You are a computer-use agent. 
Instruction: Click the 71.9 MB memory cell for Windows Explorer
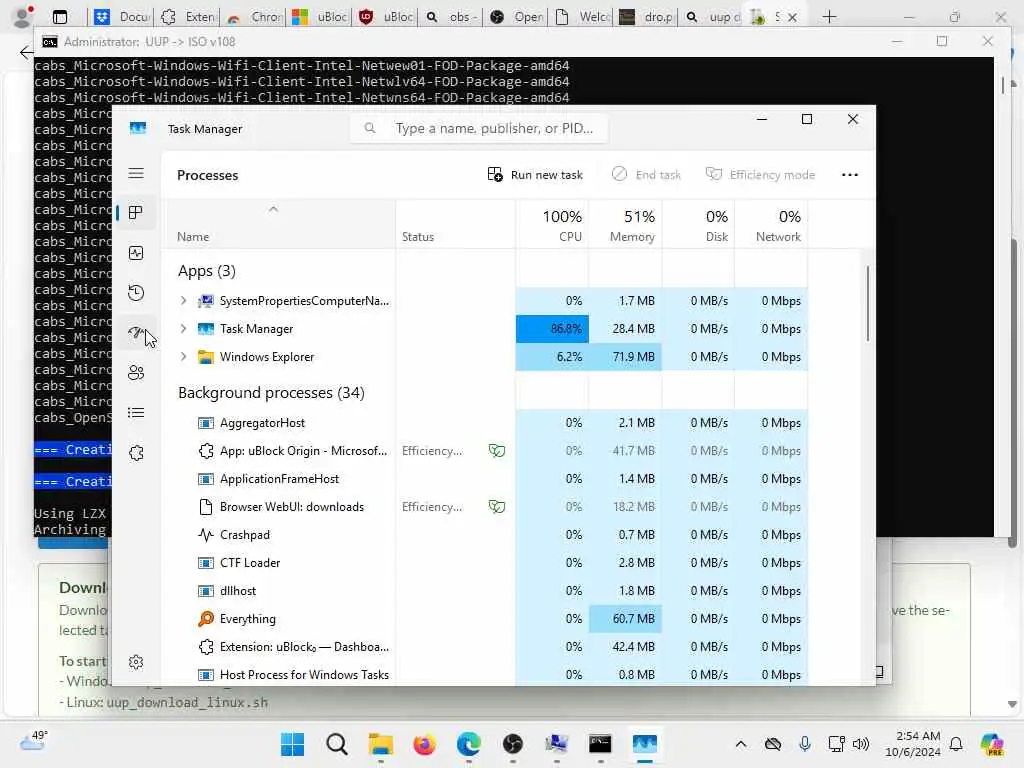(626, 357)
